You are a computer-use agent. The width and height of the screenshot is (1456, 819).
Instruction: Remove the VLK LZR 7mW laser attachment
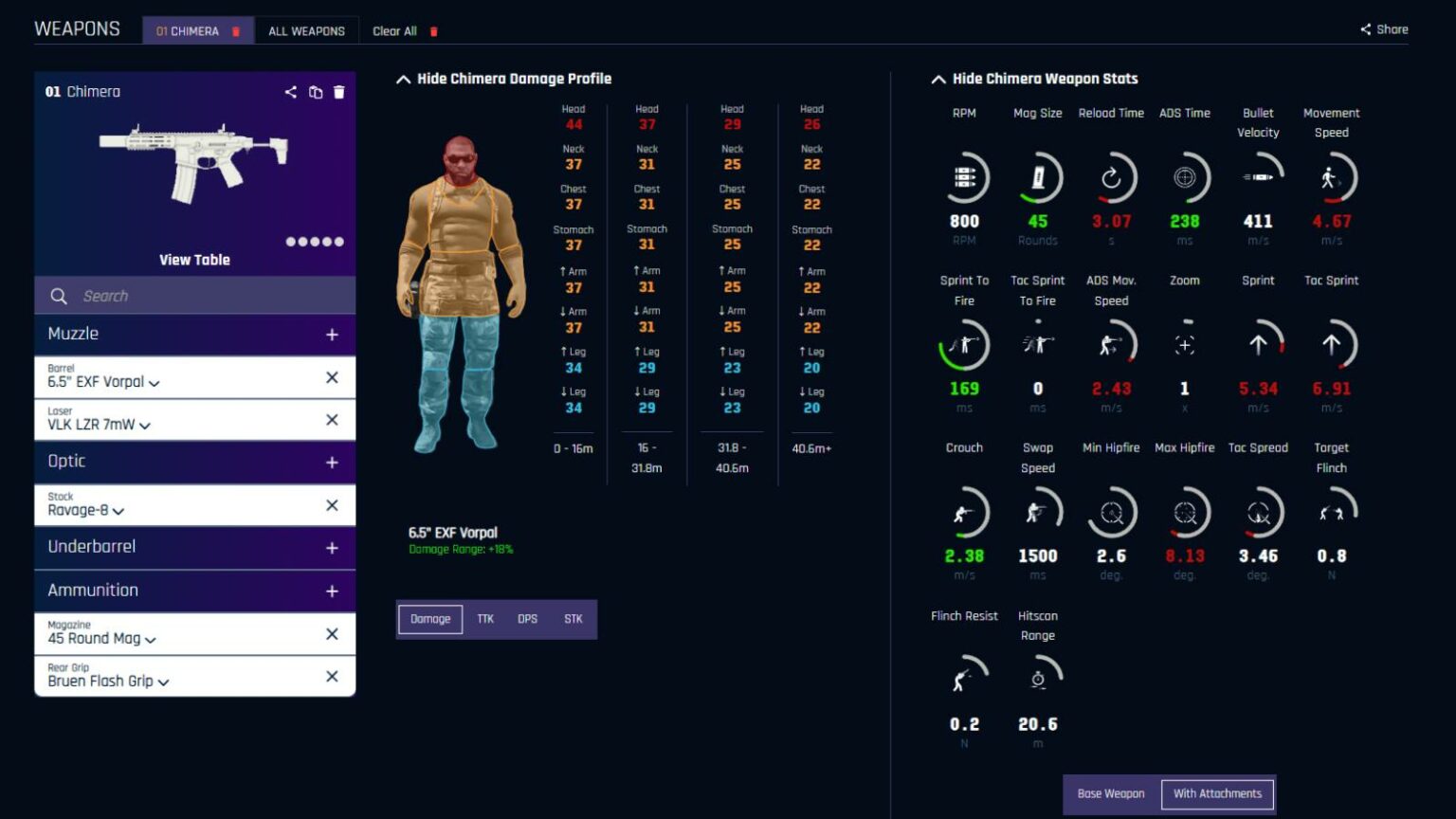(332, 420)
